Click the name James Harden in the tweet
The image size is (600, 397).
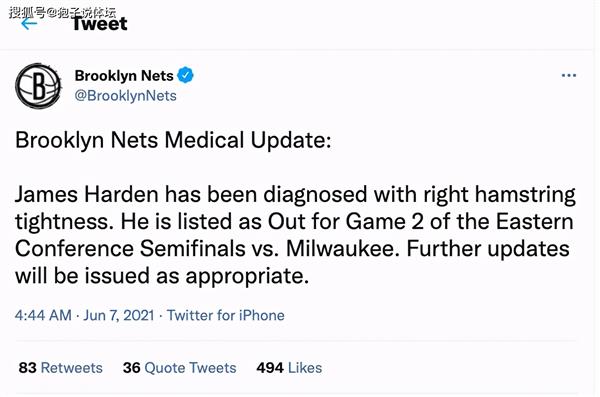coord(86,194)
